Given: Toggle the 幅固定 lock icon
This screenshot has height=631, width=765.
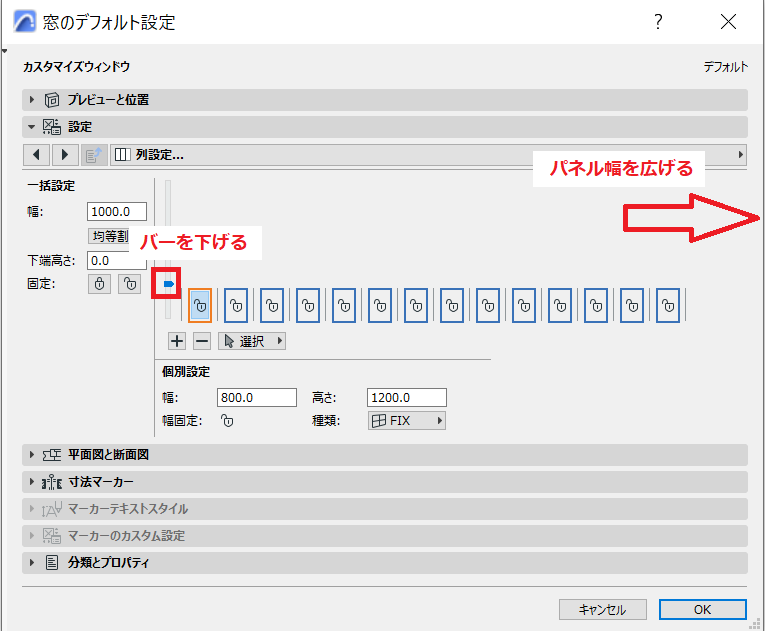Looking at the screenshot, I should (x=227, y=420).
